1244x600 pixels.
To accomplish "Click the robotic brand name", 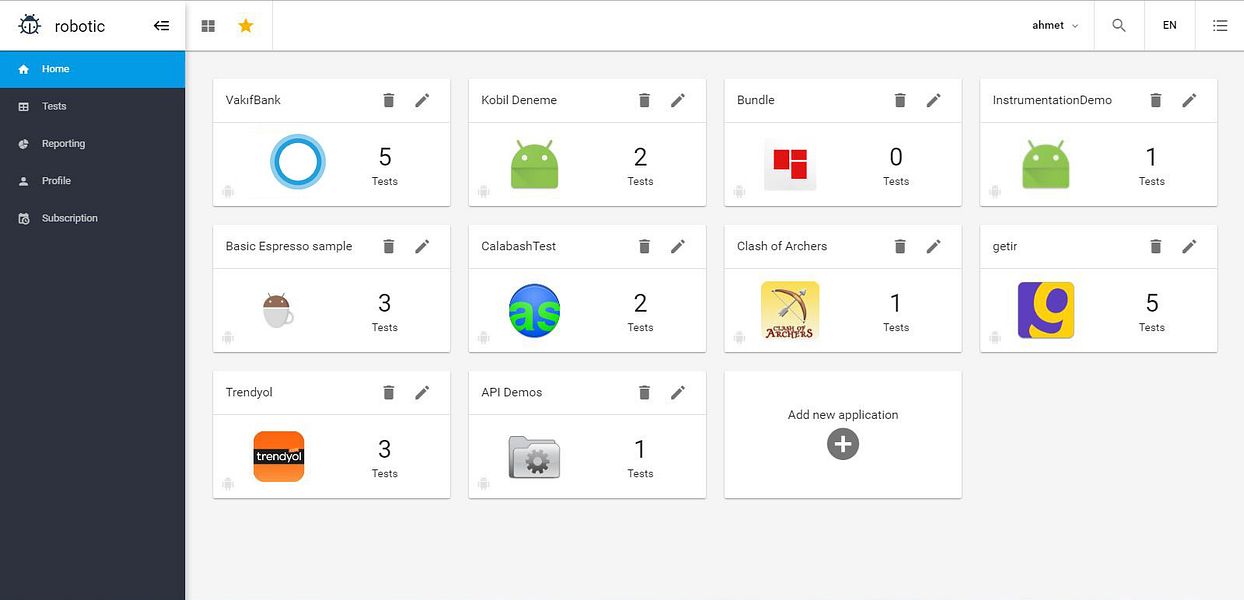I will click(80, 26).
